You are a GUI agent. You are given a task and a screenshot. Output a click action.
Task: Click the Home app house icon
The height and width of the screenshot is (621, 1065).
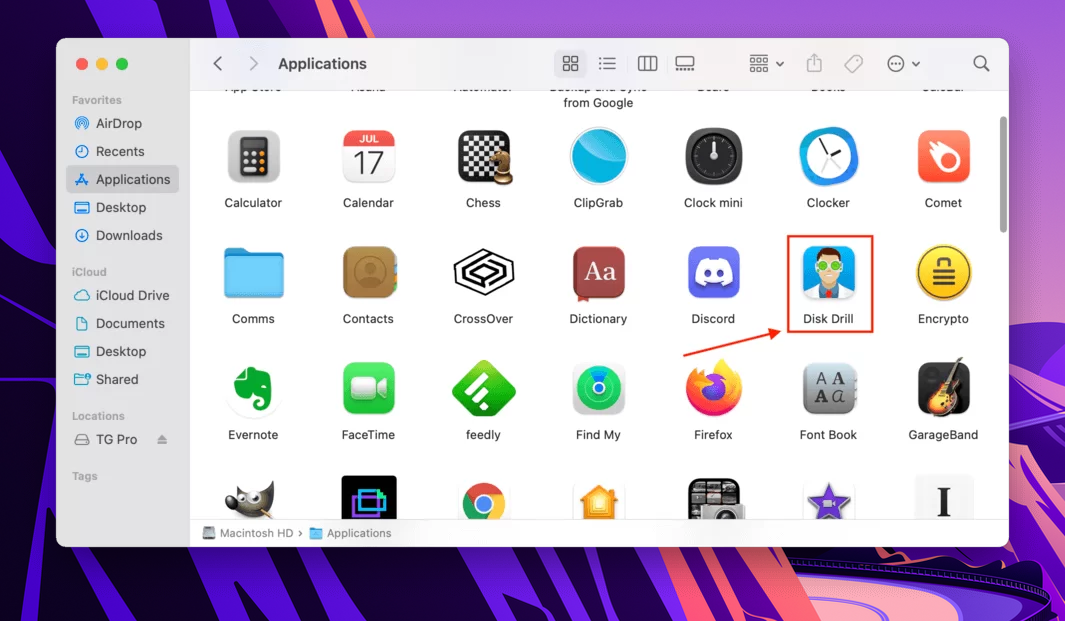pos(598,503)
